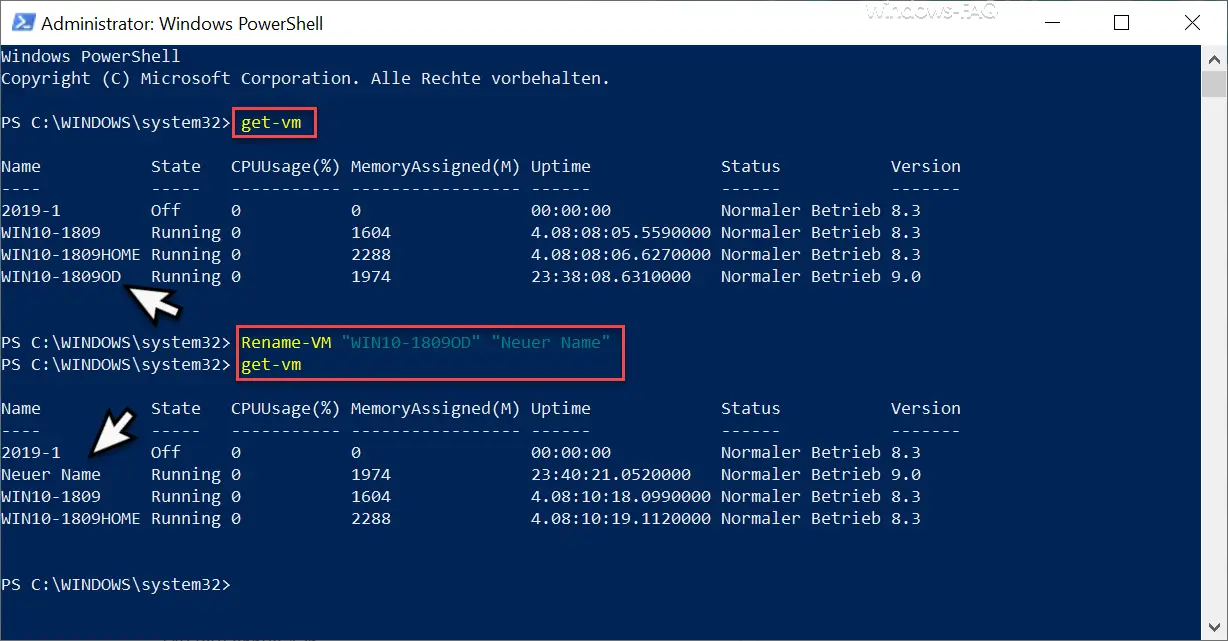Click version 9.0 in the Neuer Name row
1228x641 pixels.
[906, 475]
